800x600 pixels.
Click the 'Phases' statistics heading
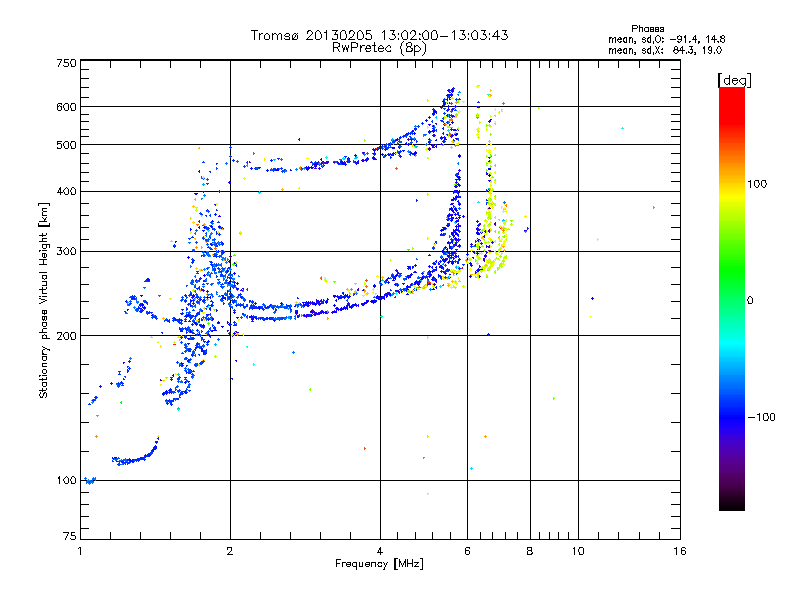click(647, 29)
